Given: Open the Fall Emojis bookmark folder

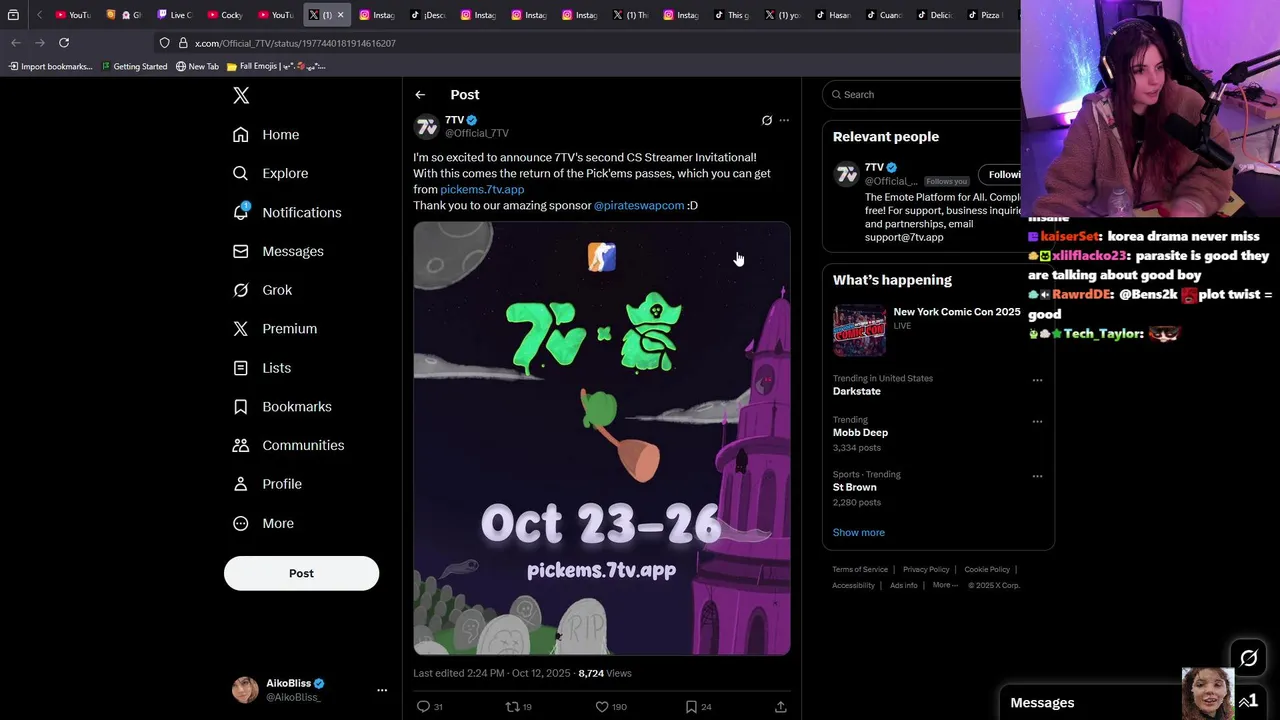Looking at the screenshot, I should point(276,67).
